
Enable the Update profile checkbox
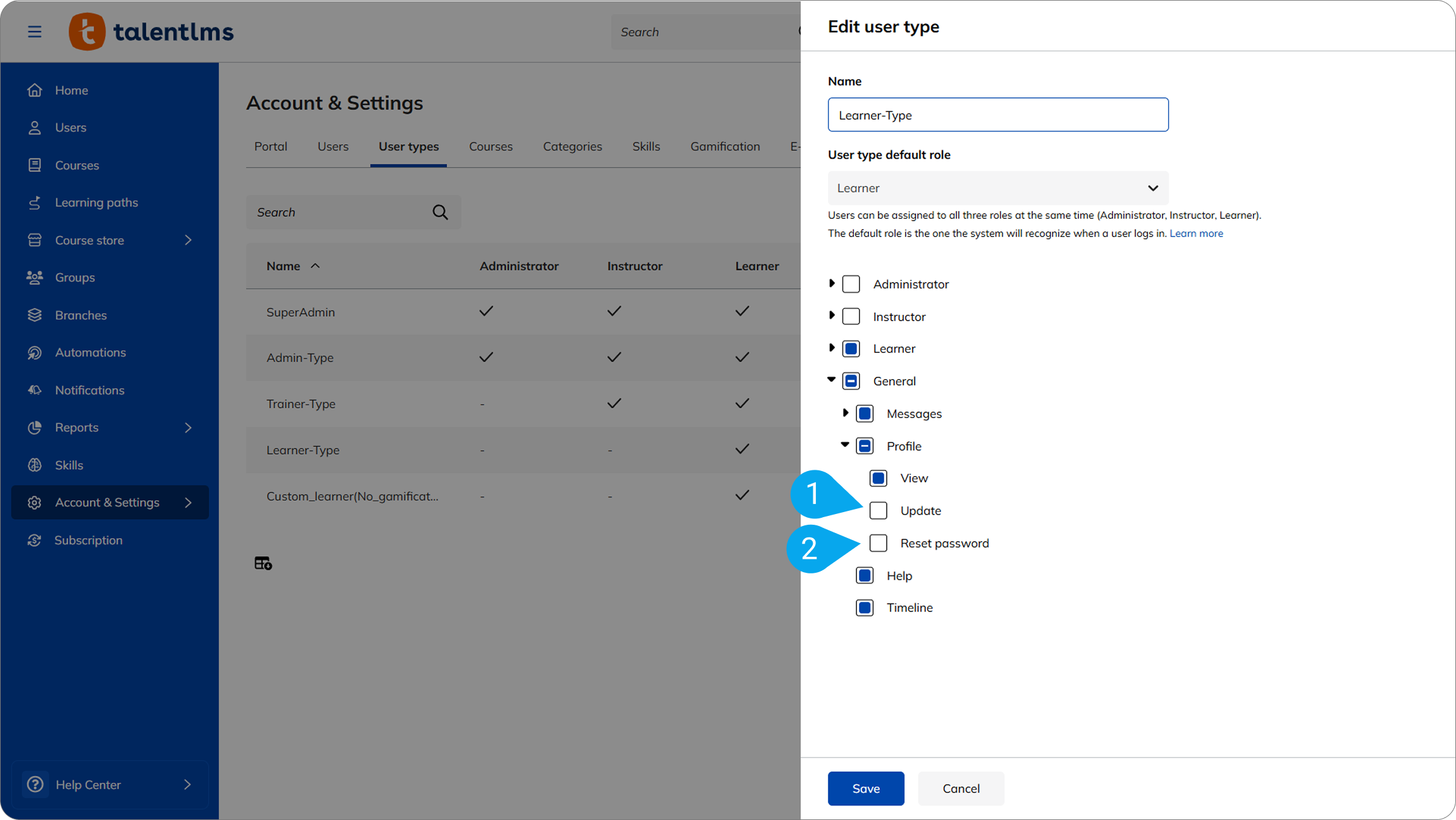click(x=878, y=510)
